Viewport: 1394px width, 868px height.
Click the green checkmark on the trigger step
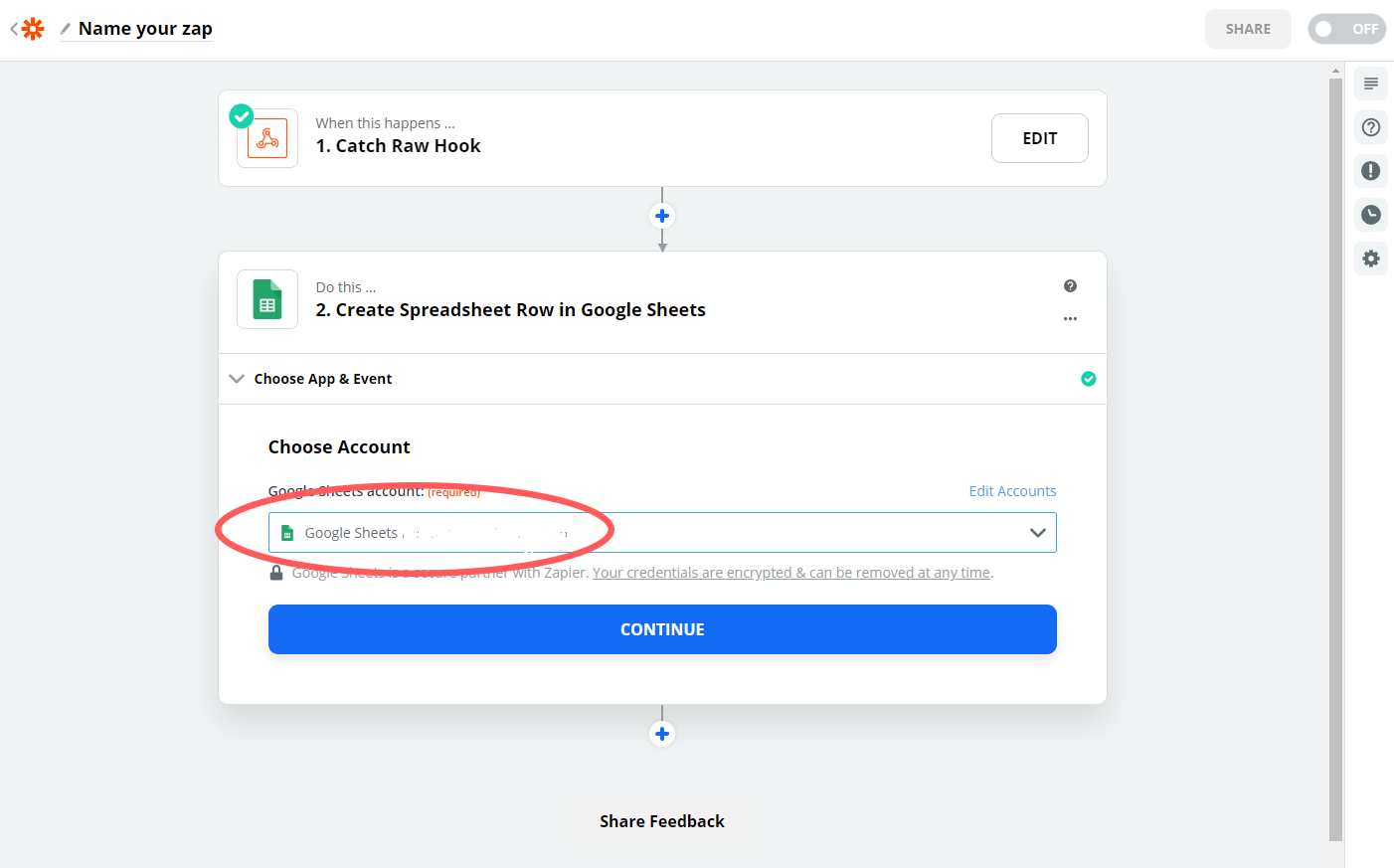point(241,116)
